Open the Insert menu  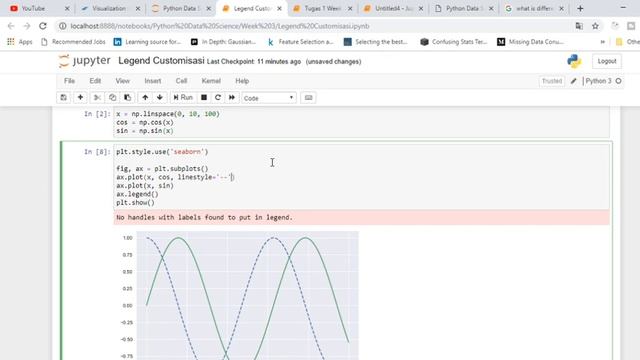153,81
